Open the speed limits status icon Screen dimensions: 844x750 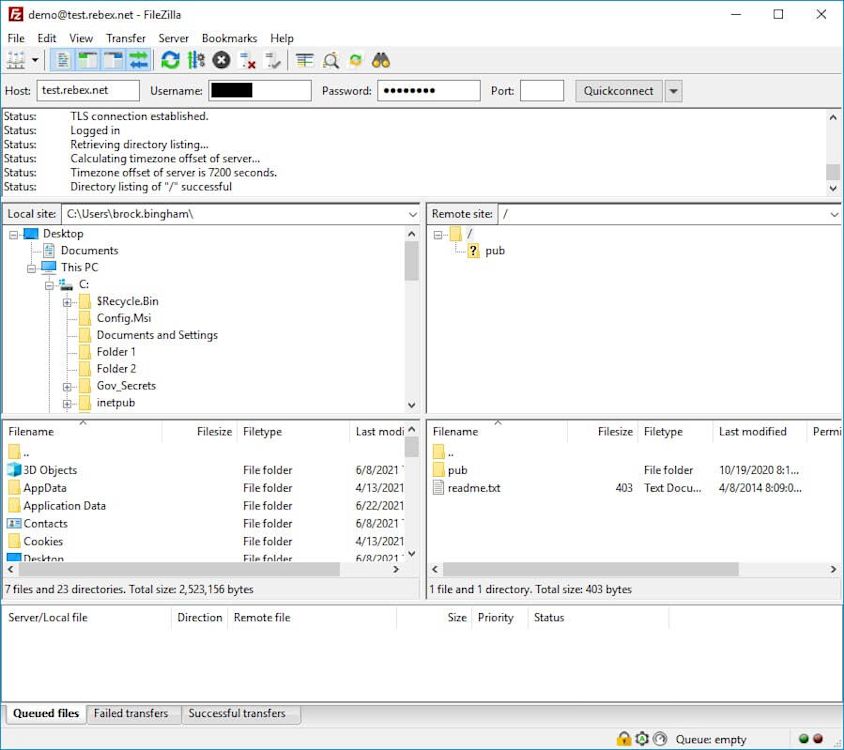click(660, 738)
